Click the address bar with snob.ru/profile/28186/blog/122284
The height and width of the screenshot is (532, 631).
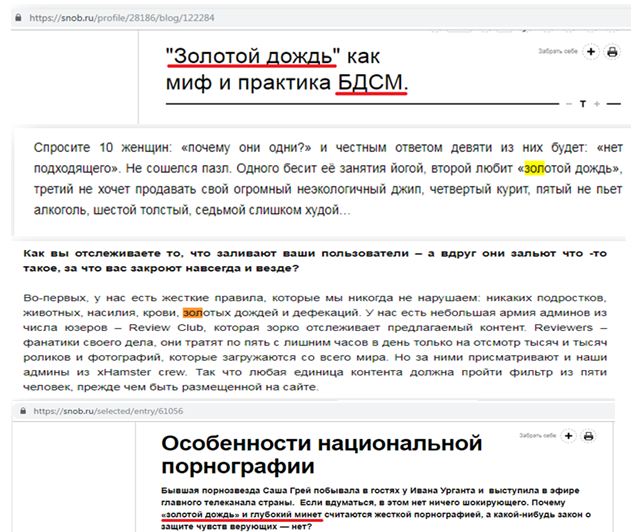click(x=321, y=18)
